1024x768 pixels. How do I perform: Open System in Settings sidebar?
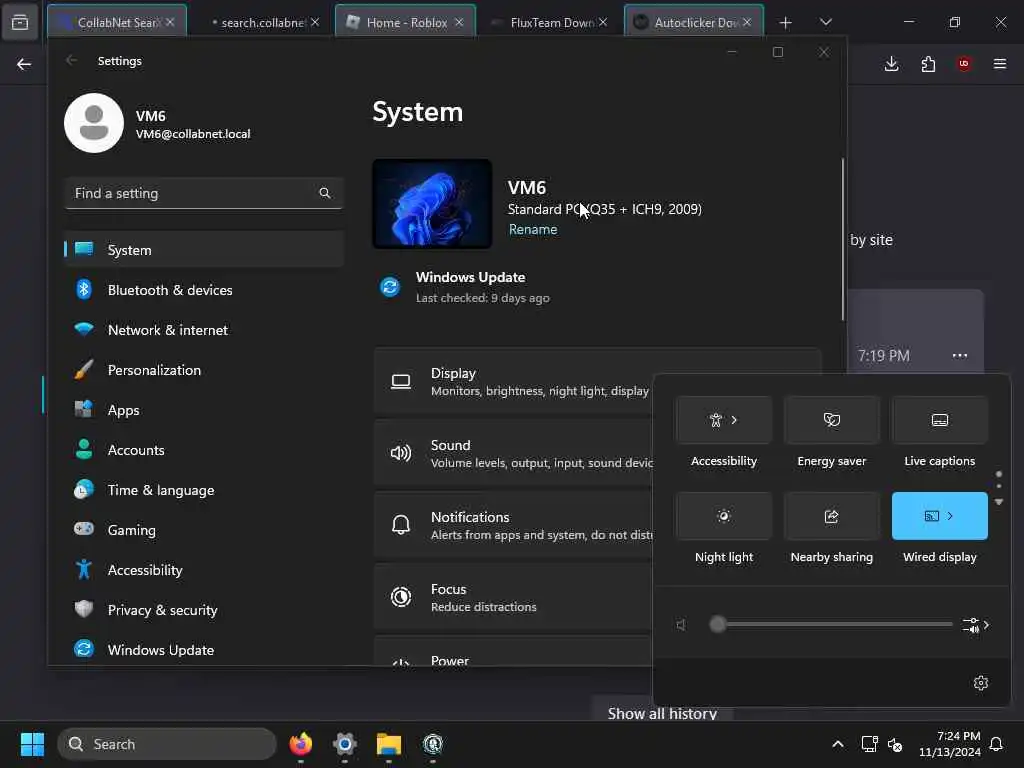204,249
